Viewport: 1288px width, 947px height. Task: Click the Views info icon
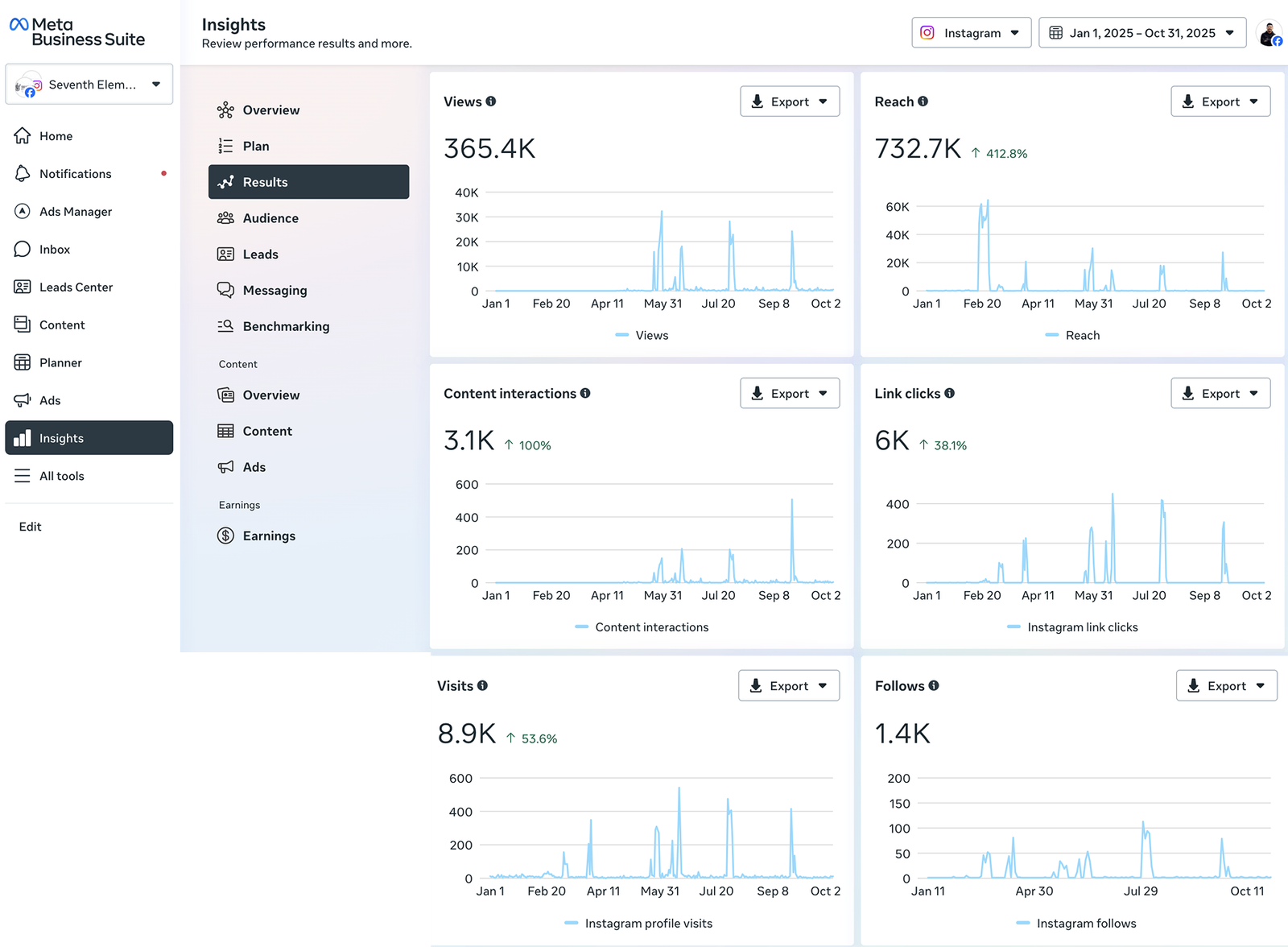tap(491, 101)
